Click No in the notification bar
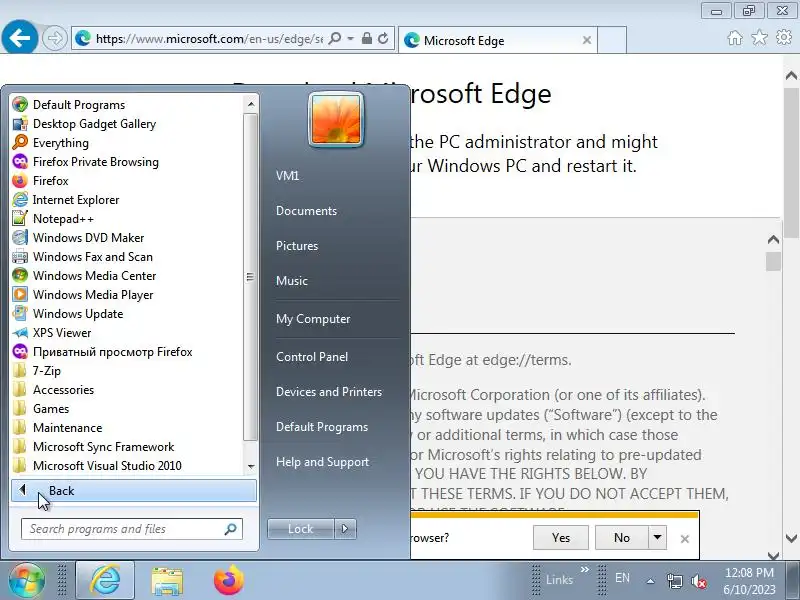The height and width of the screenshot is (600, 800). point(622,537)
